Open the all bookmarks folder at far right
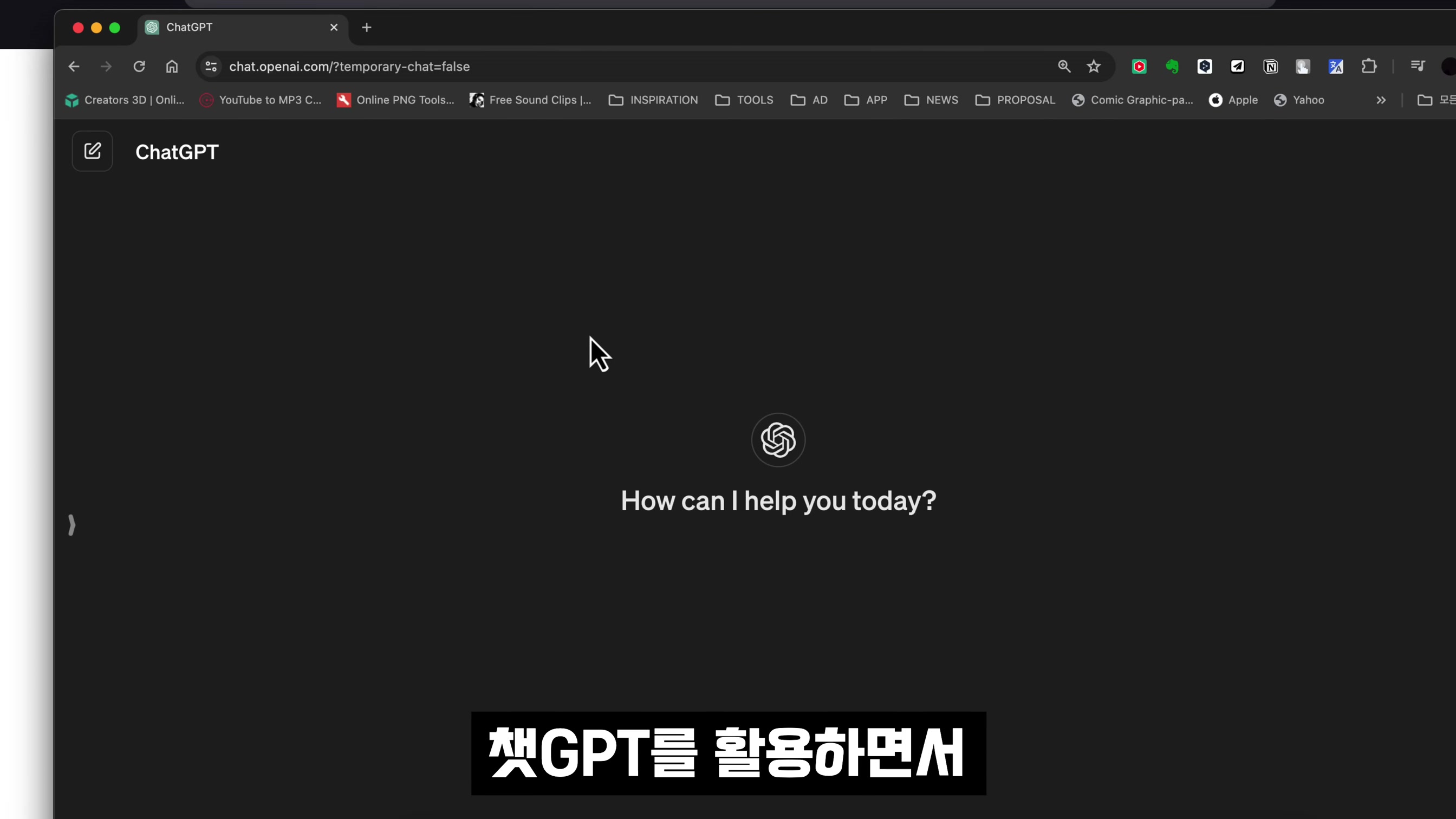Screen dimensions: 1456x819 click(1436, 100)
